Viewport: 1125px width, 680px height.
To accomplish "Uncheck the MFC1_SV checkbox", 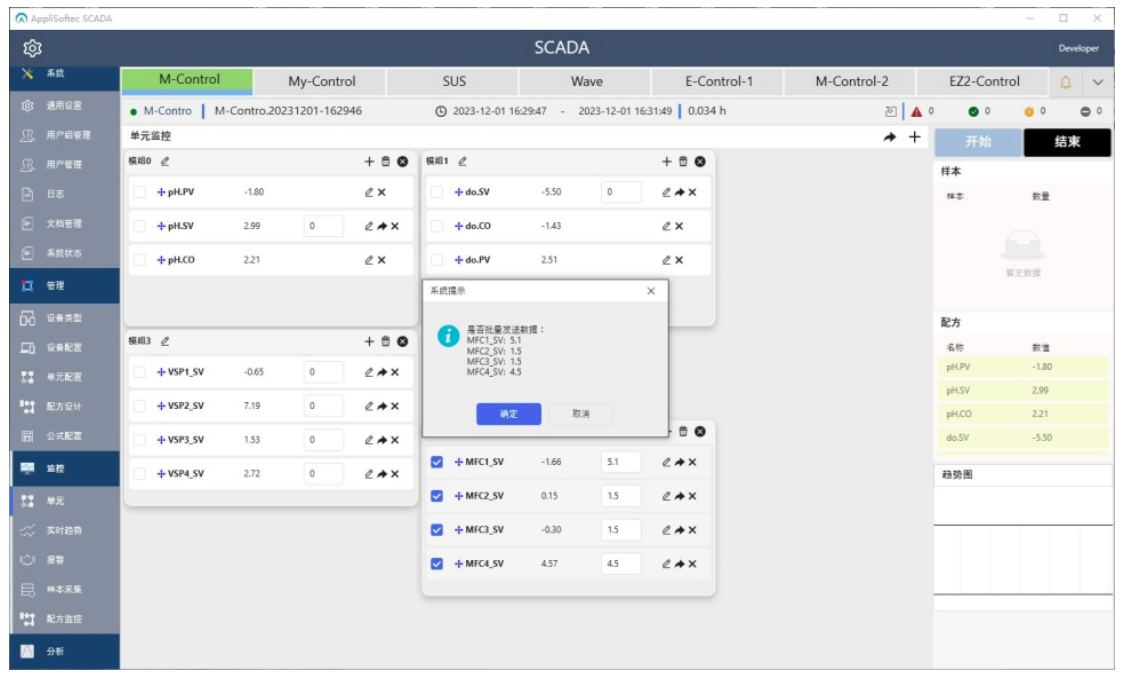I will pyautogui.click(x=437, y=462).
